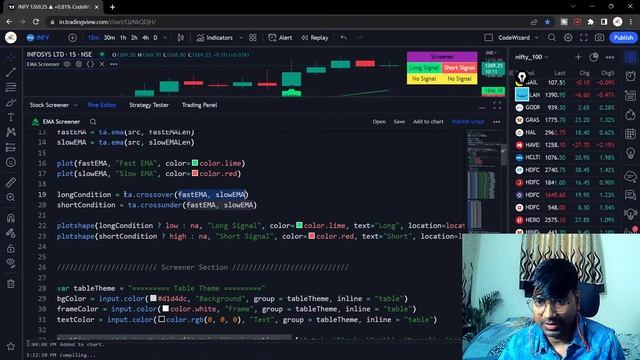640x360 pixels.
Task: Toggle stay in drawing mode
Action: [x=11, y=233]
